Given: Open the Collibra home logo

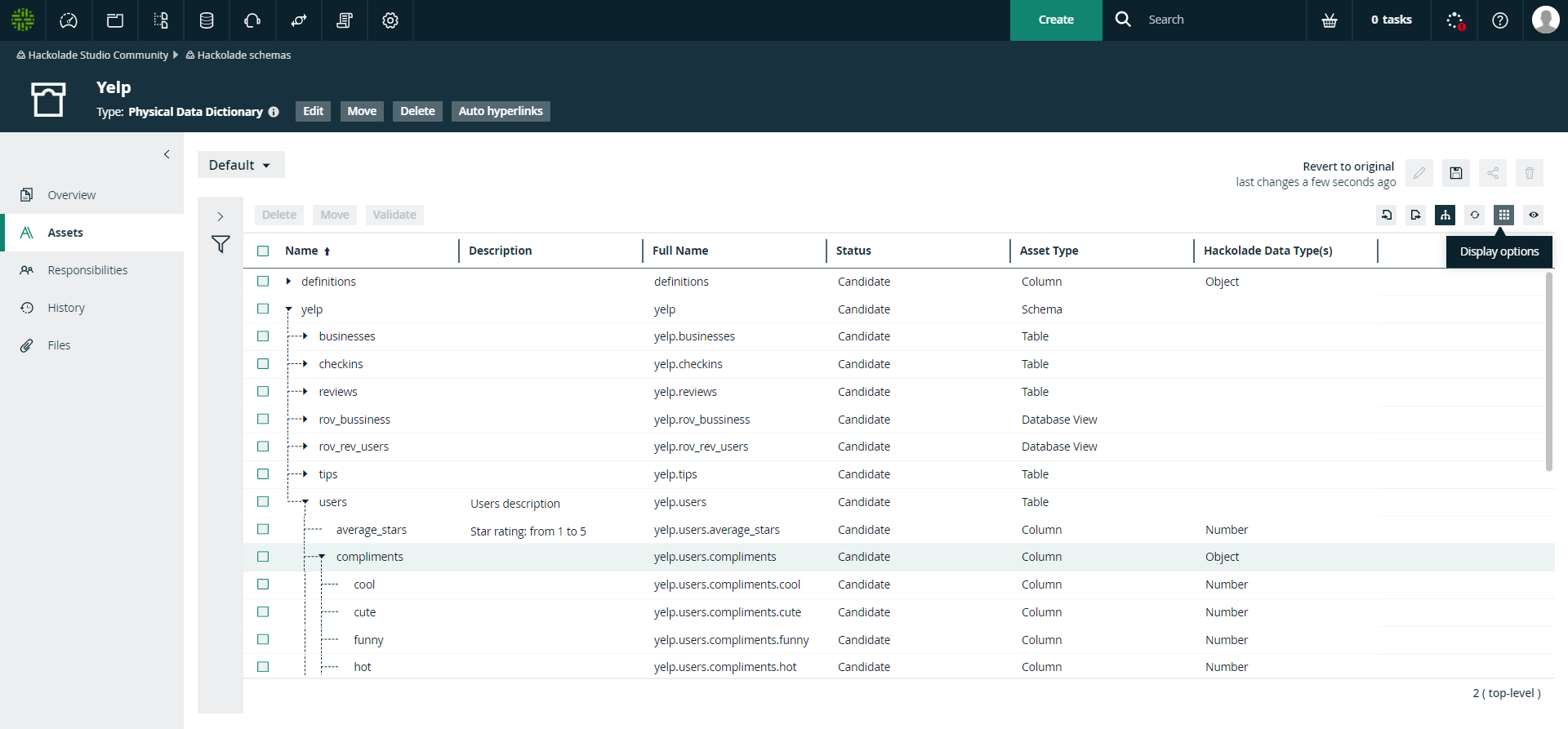Looking at the screenshot, I should pos(23,20).
